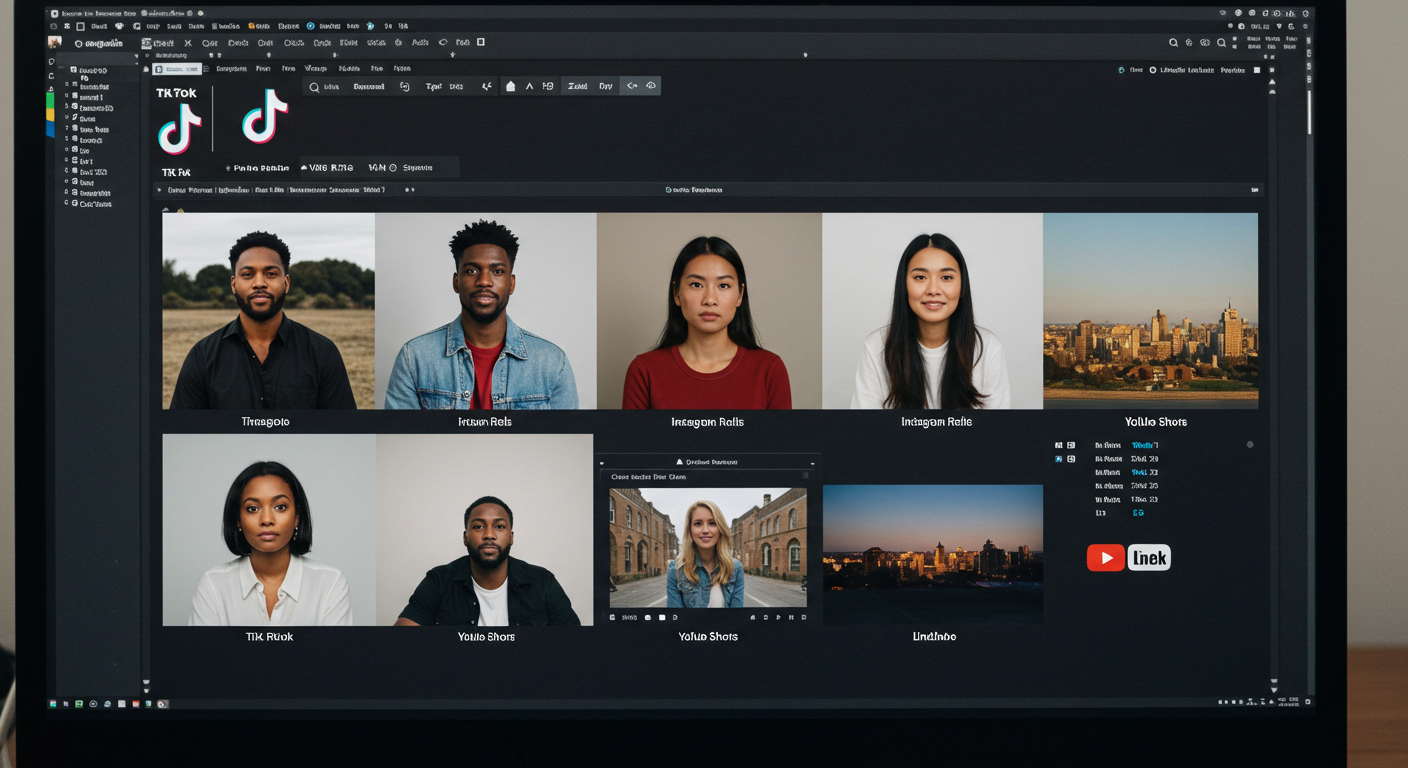Expand the arrow starting the info bar
Screen dimensions: 1408x768
(x=159, y=190)
